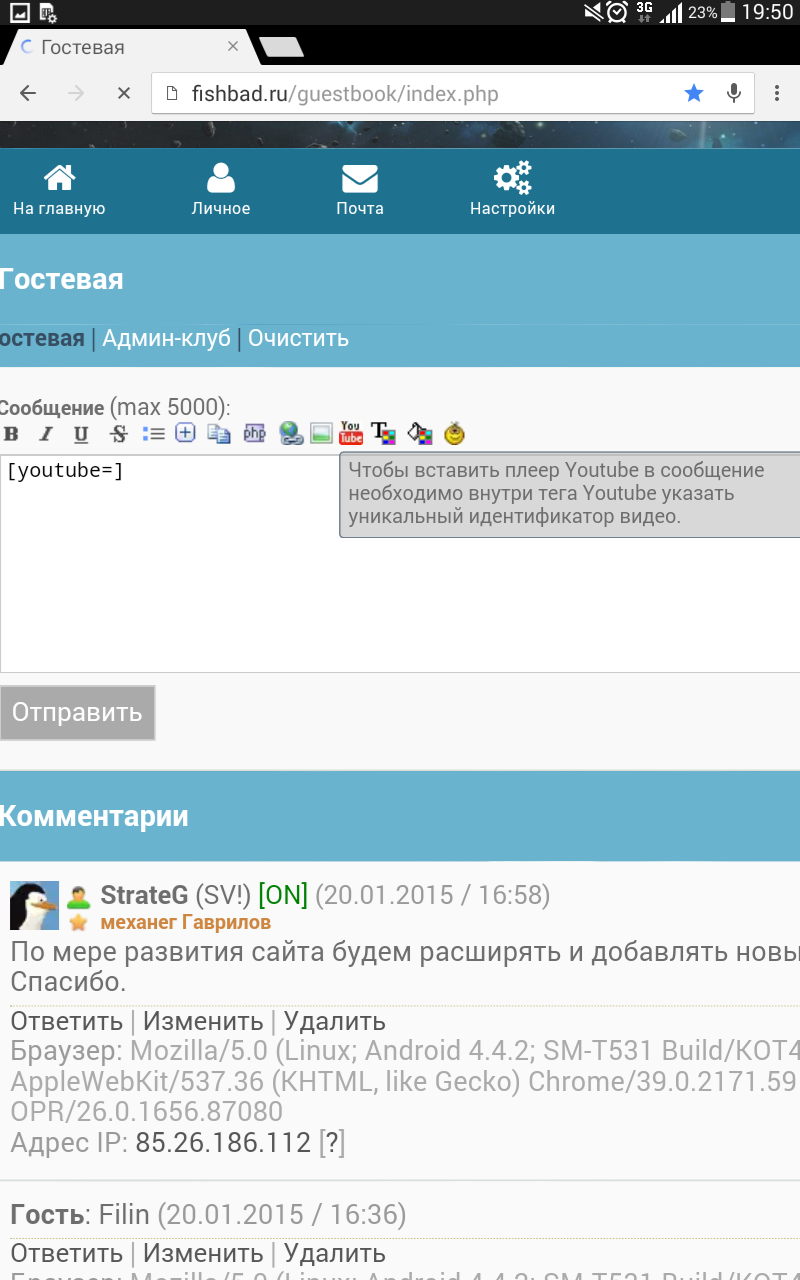Image resolution: width=800 pixels, height=1280 pixels.
Task: Apply strikethrough formatting icon
Action: point(119,433)
